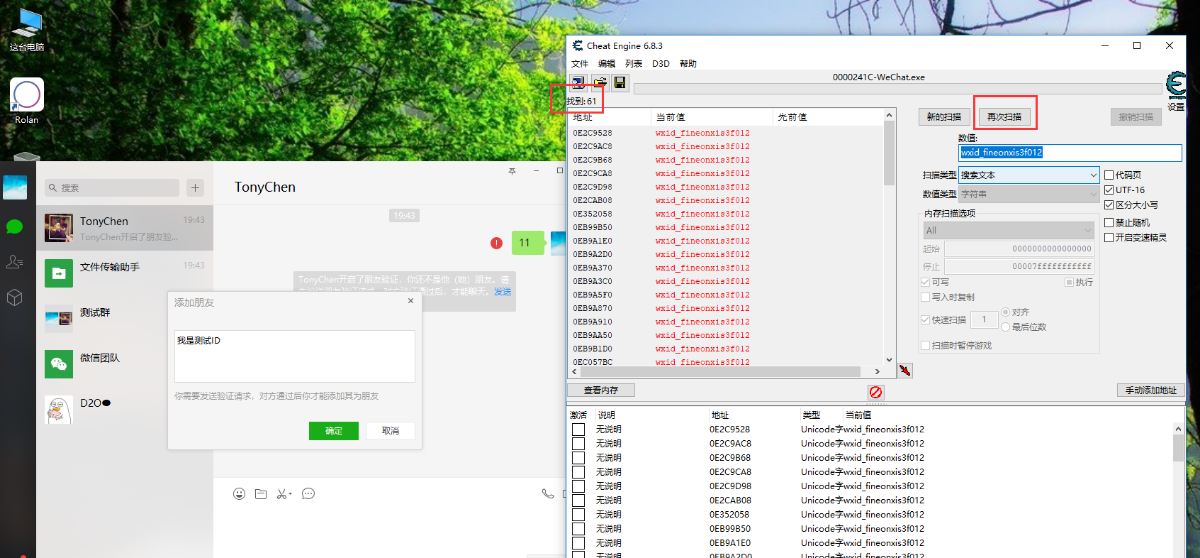
Task: Open the 帮助 menu in Cheat Engine
Action: tap(688, 63)
